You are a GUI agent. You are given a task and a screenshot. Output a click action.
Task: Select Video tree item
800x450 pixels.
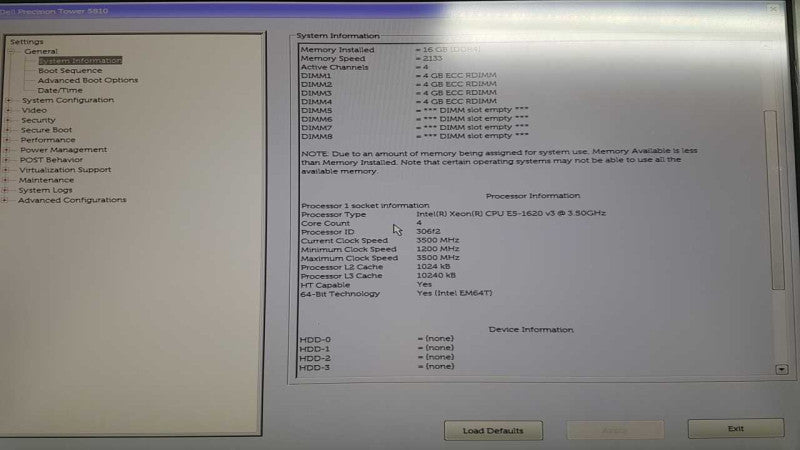[x=34, y=110]
